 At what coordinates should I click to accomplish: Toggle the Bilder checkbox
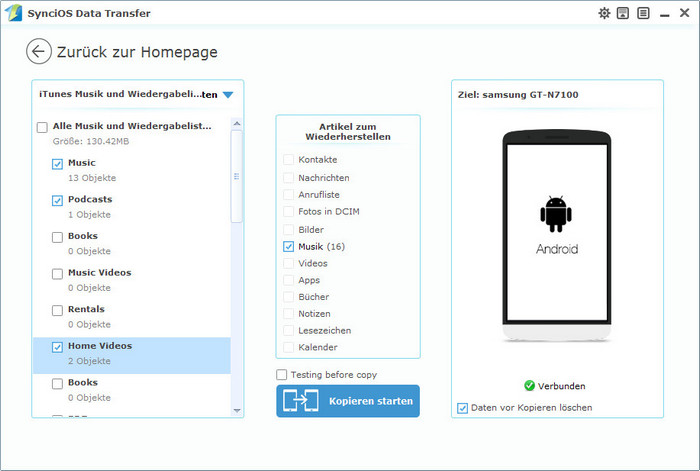click(x=288, y=230)
